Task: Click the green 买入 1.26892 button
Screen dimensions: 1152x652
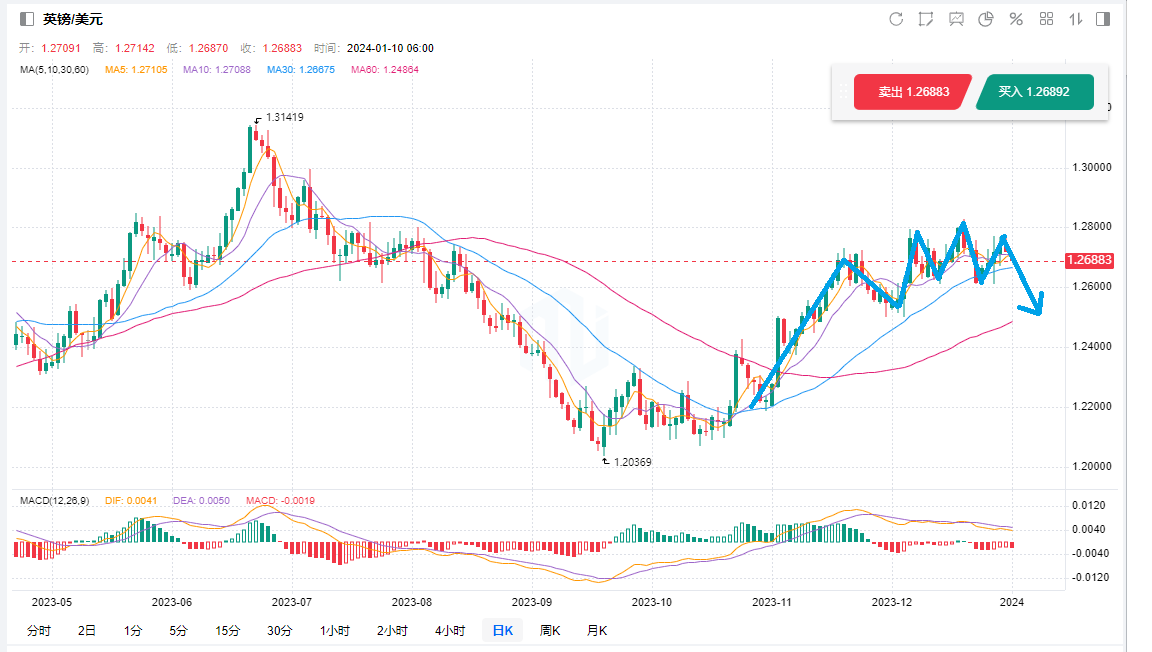Action: (1034, 92)
